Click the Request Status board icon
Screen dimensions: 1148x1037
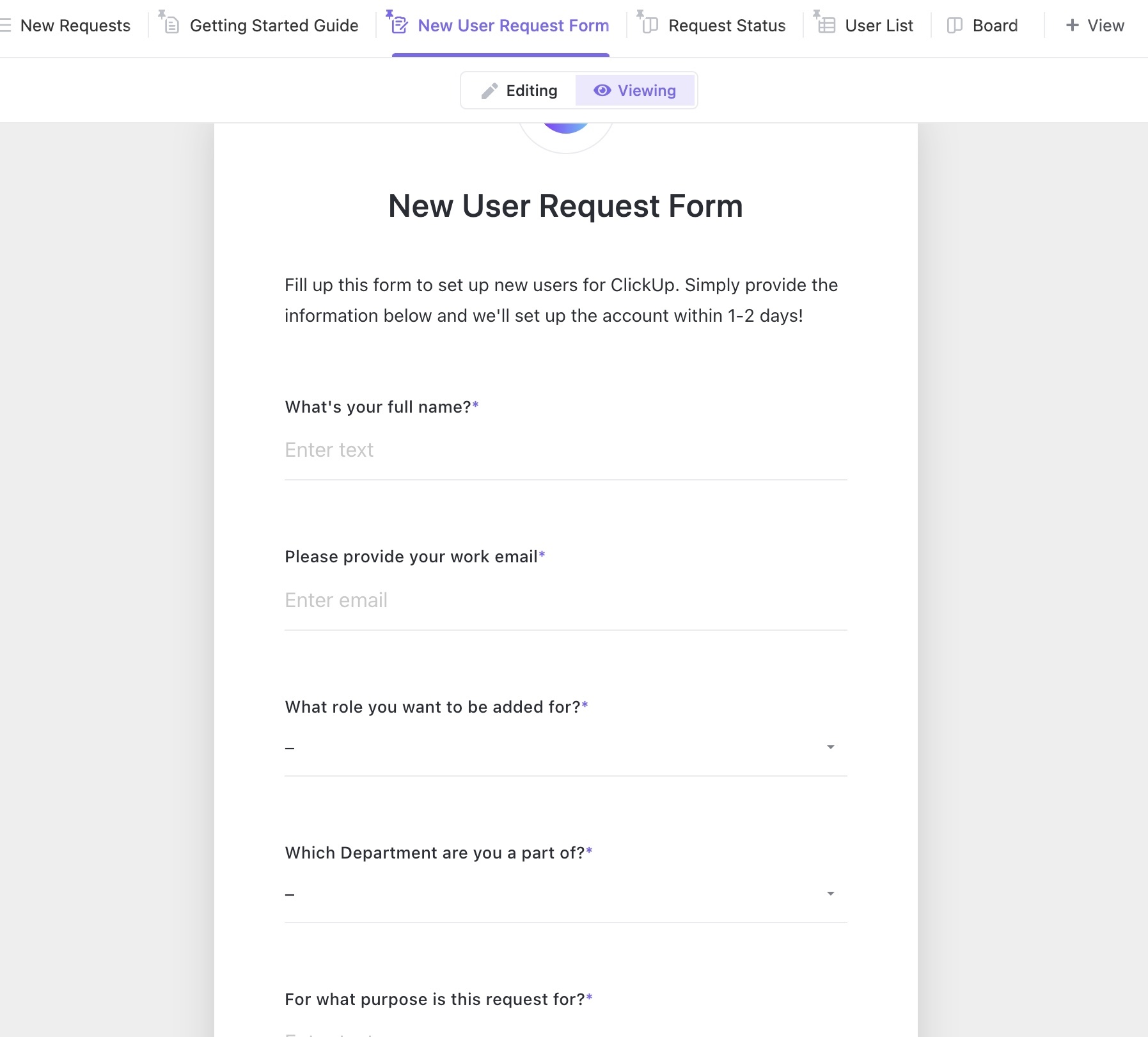coord(650,26)
